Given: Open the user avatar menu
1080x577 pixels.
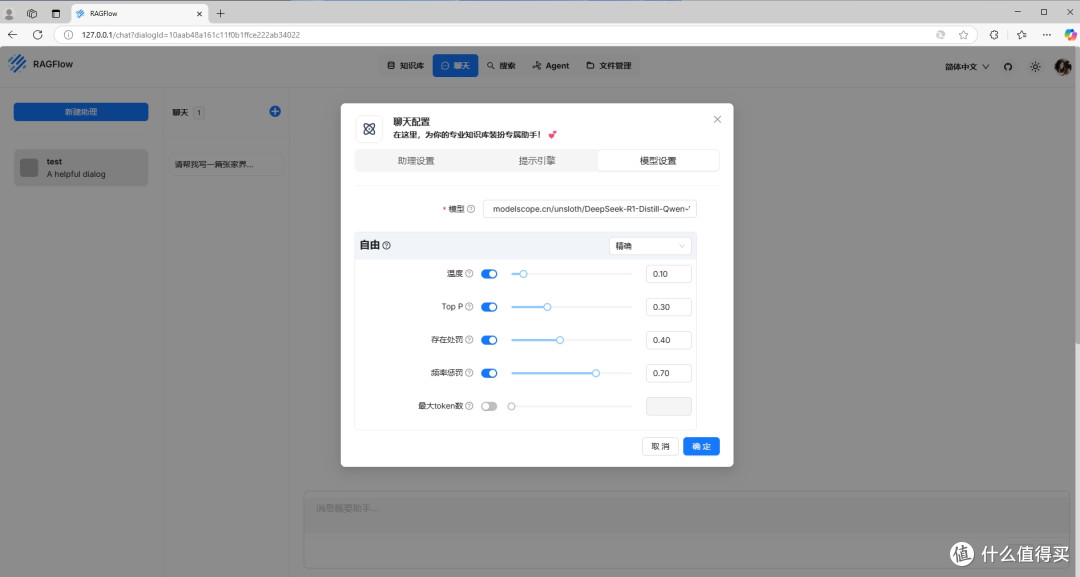Looking at the screenshot, I should pyautogui.click(x=1063, y=67).
